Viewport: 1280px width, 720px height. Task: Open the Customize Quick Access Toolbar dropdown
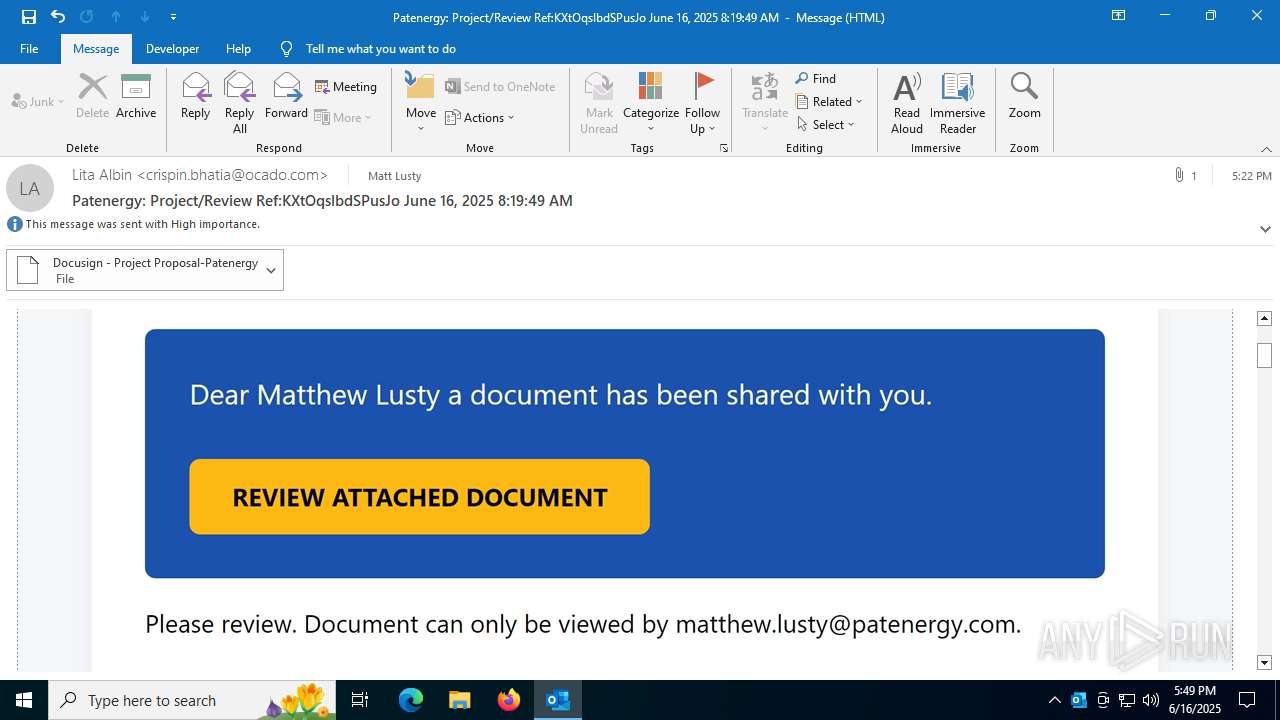173,16
